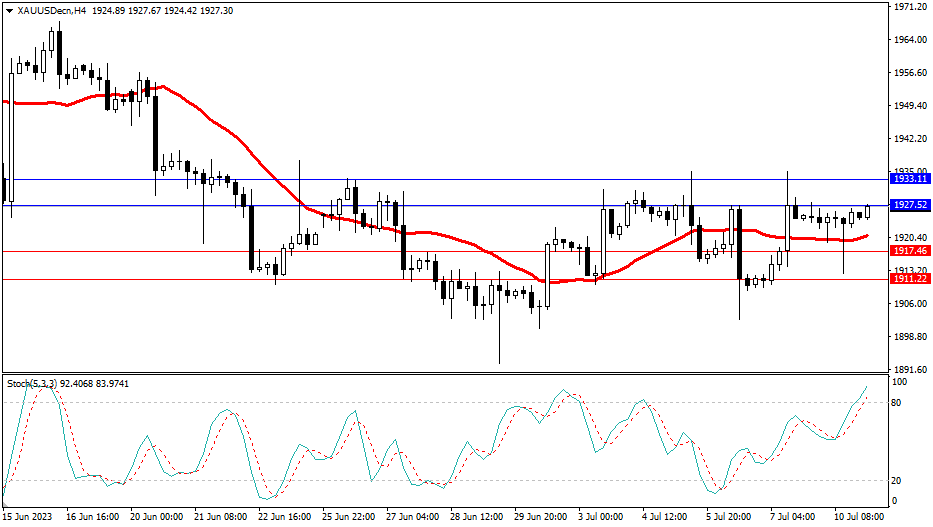Screen dimensions: 933x527
Task: Select the red 1911.22 price tag
Action: [x=910, y=279]
